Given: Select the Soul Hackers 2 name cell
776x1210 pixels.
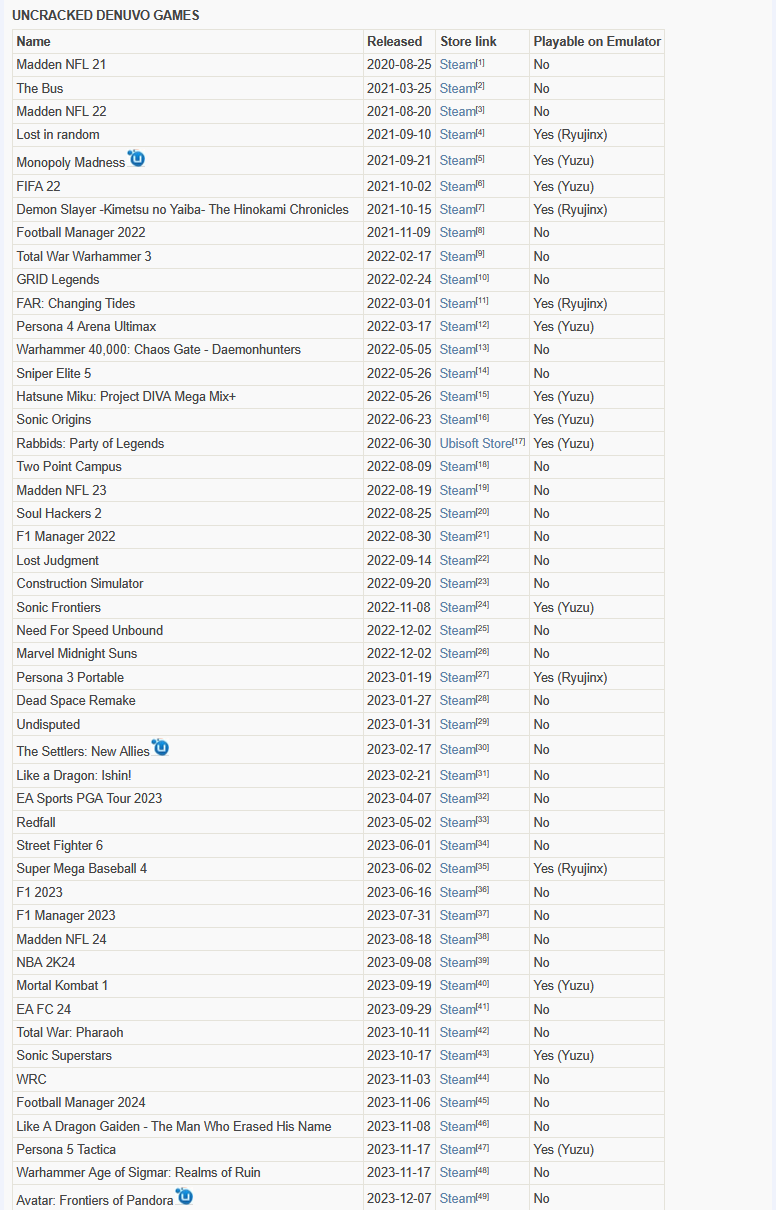Looking at the screenshot, I should 187,514.
